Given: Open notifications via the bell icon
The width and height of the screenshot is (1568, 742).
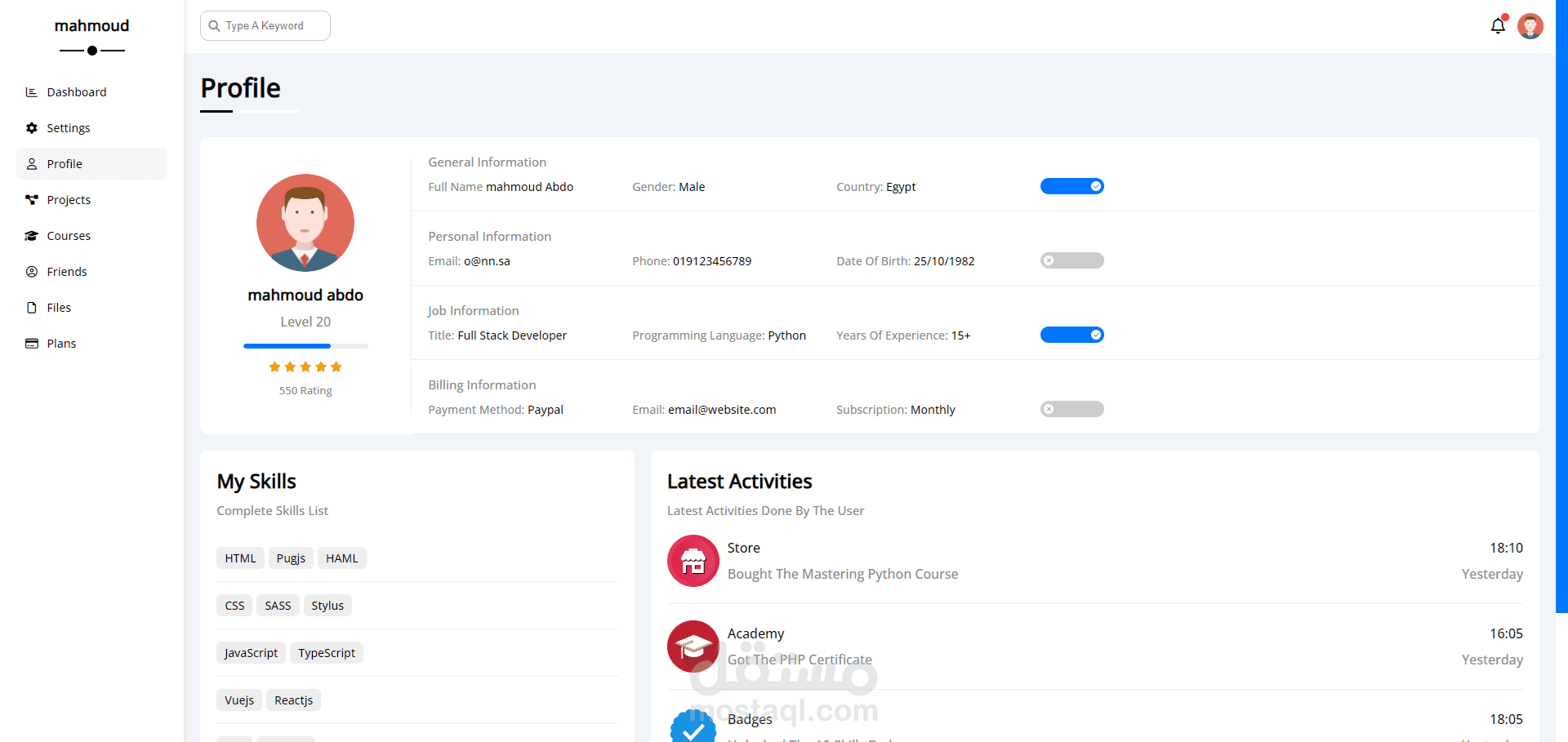Looking at the screenshot, I should (1498, 26).
